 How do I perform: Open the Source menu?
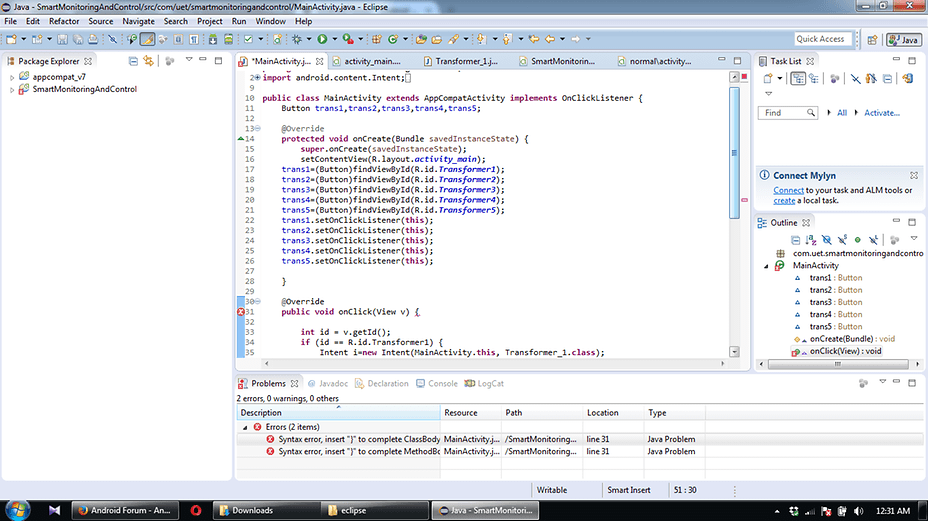pyautogui.click(x=101, y=21)
